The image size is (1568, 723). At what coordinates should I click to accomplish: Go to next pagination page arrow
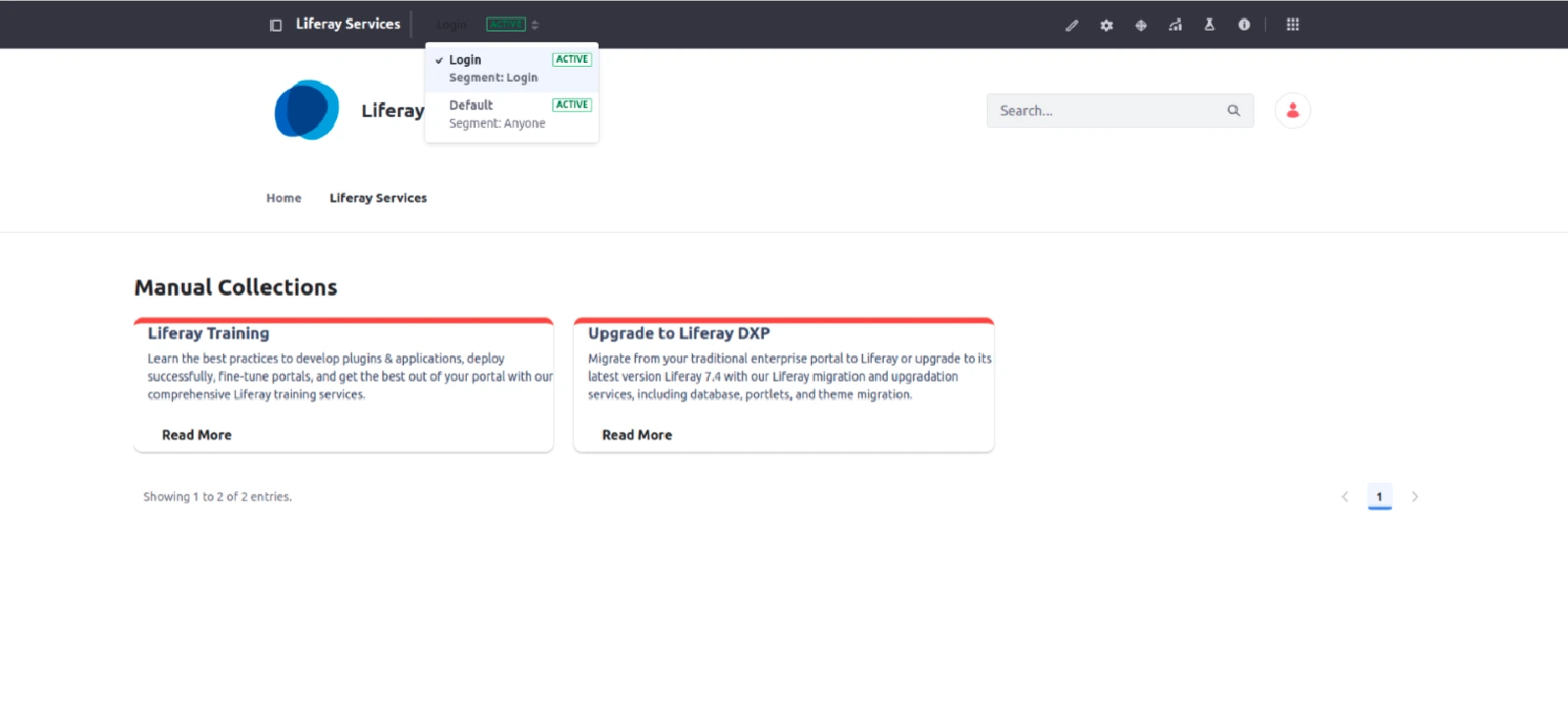click(1415, 497)
